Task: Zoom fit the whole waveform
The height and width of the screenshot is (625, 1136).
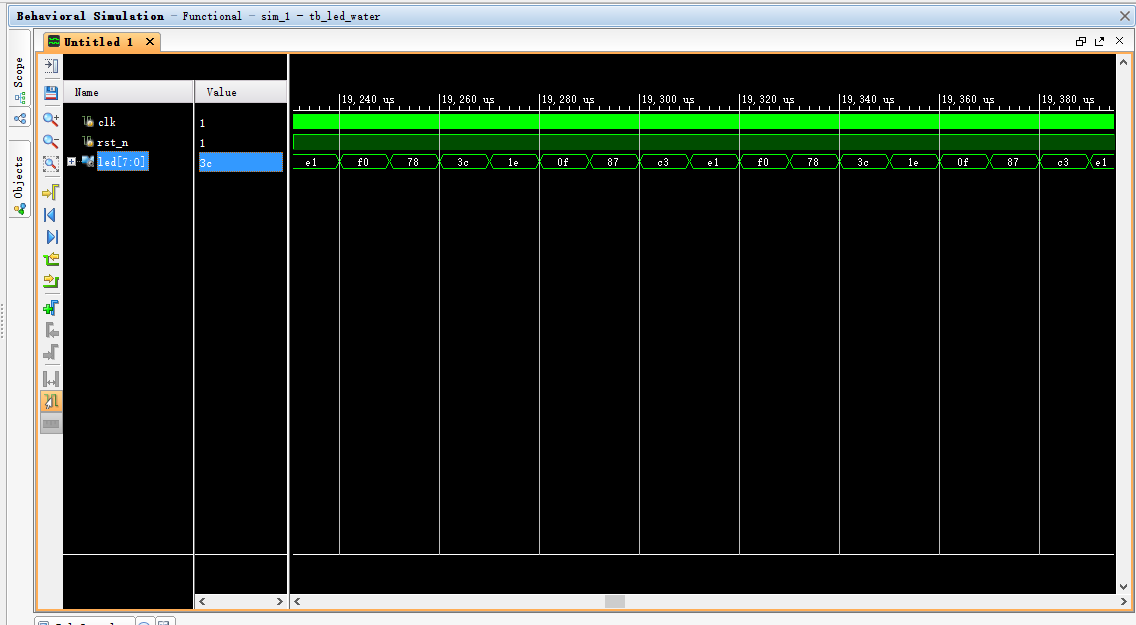Action: tap(51, 164)
